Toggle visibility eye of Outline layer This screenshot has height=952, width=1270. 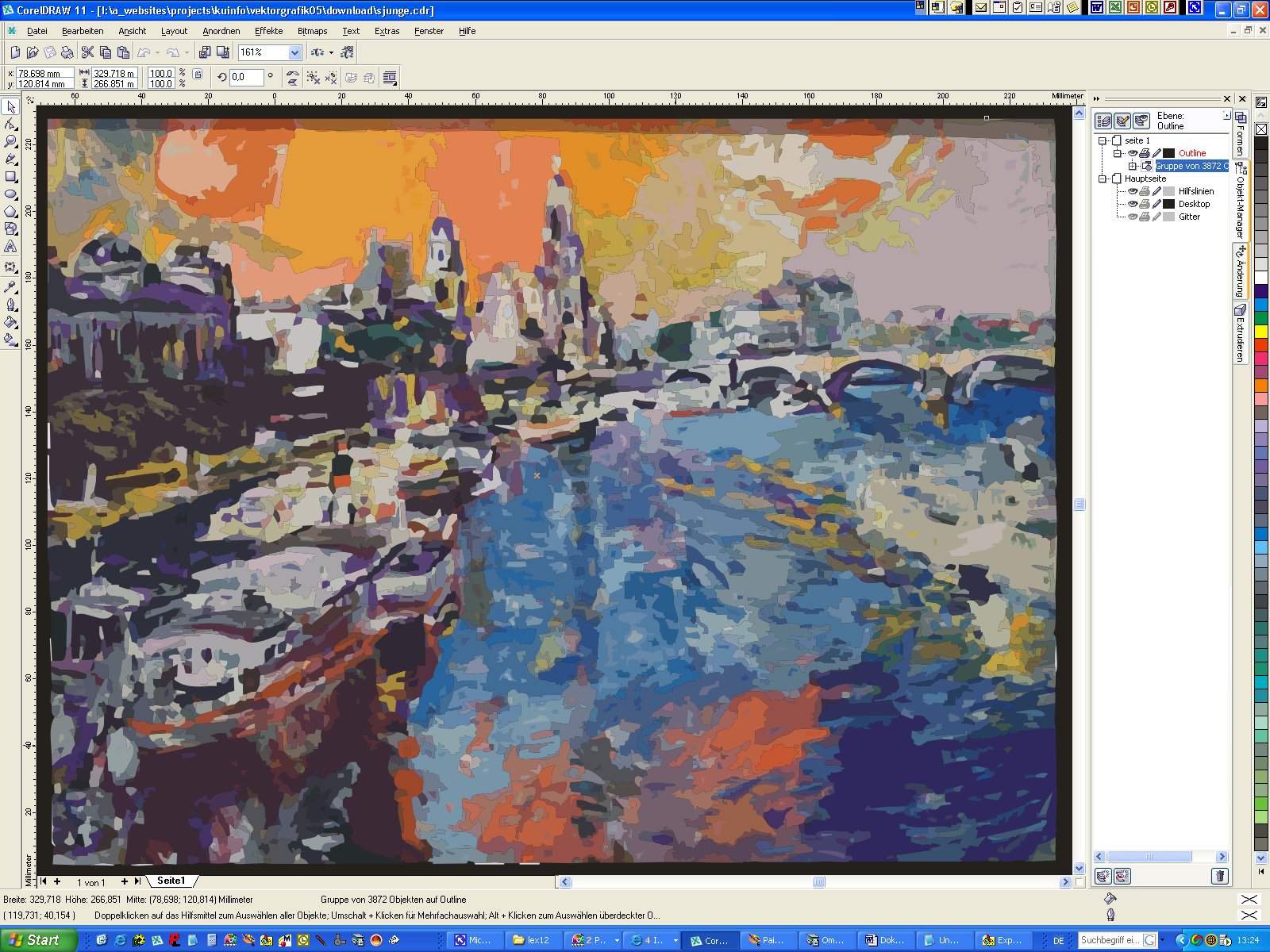coord(1133,153)
